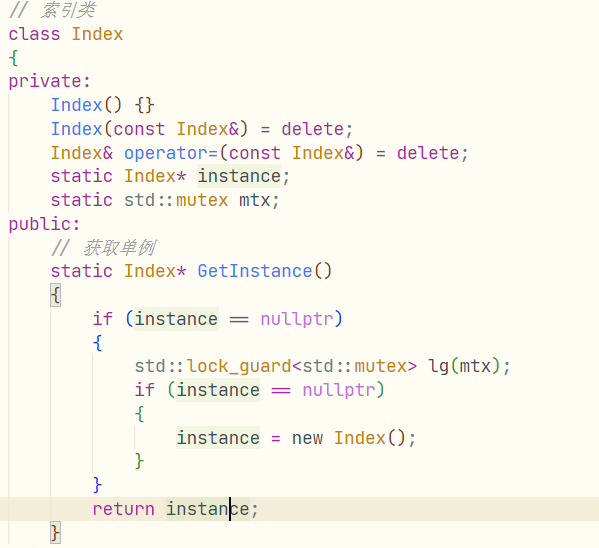Click the comment '// 索引类'

tap(52, 10)
